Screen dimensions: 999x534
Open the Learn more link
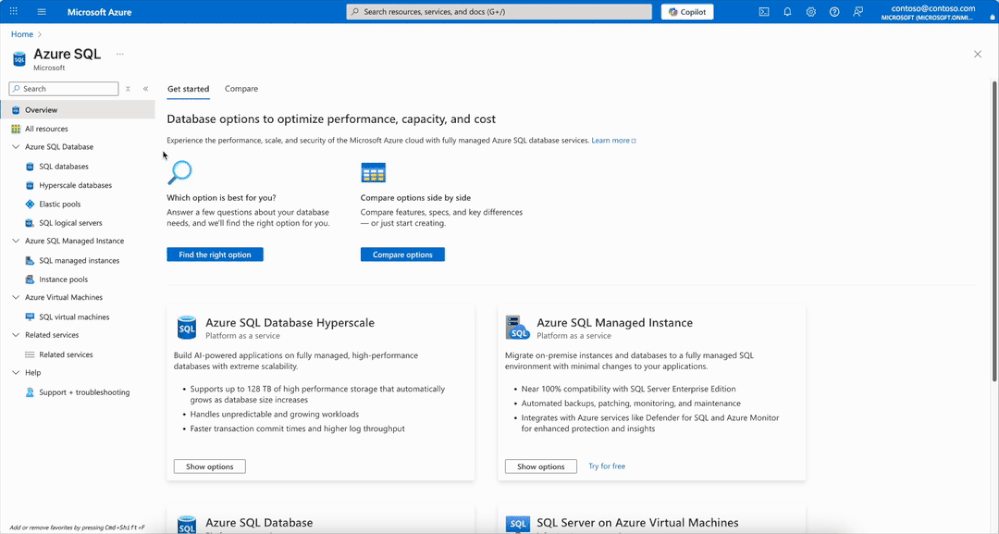pyautogui.click(x=614, y=140)
